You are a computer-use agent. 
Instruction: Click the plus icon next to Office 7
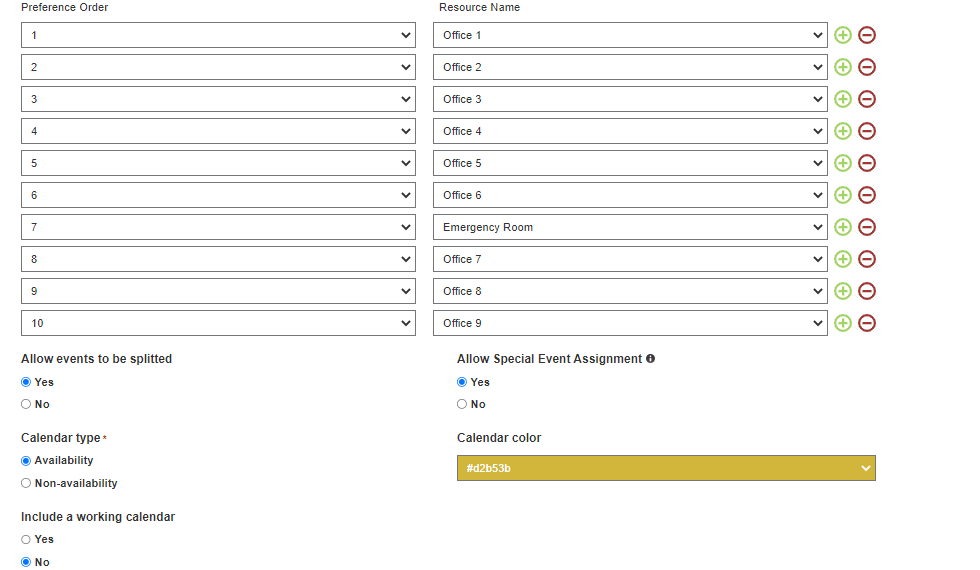pyautogui.click(x=842, y=259)
